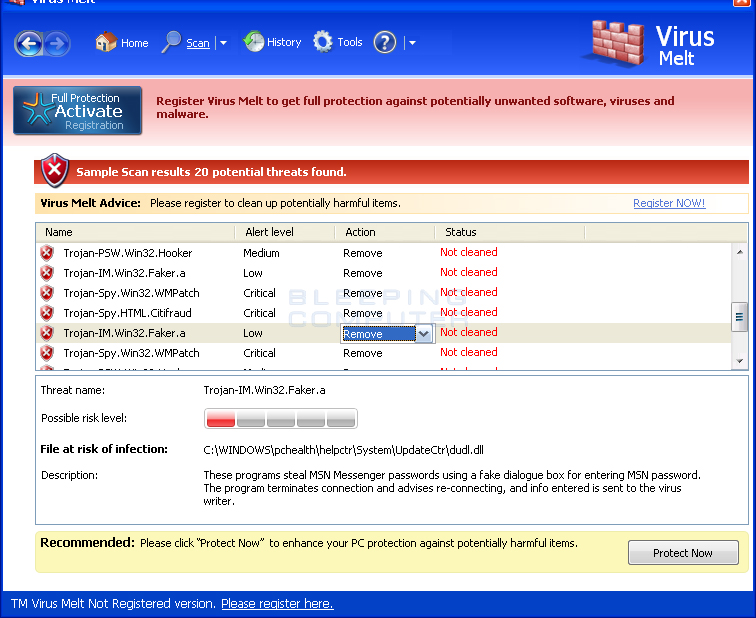Expand the Scan dropdown arrow
756x618 pixels.
coord(223,43)
